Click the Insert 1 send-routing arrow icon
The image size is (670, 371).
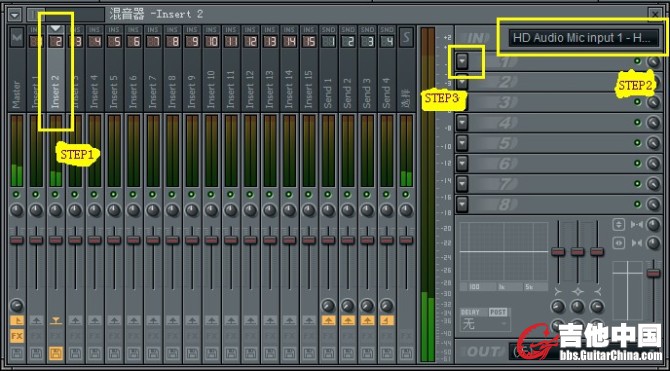(x=36, y=321)
